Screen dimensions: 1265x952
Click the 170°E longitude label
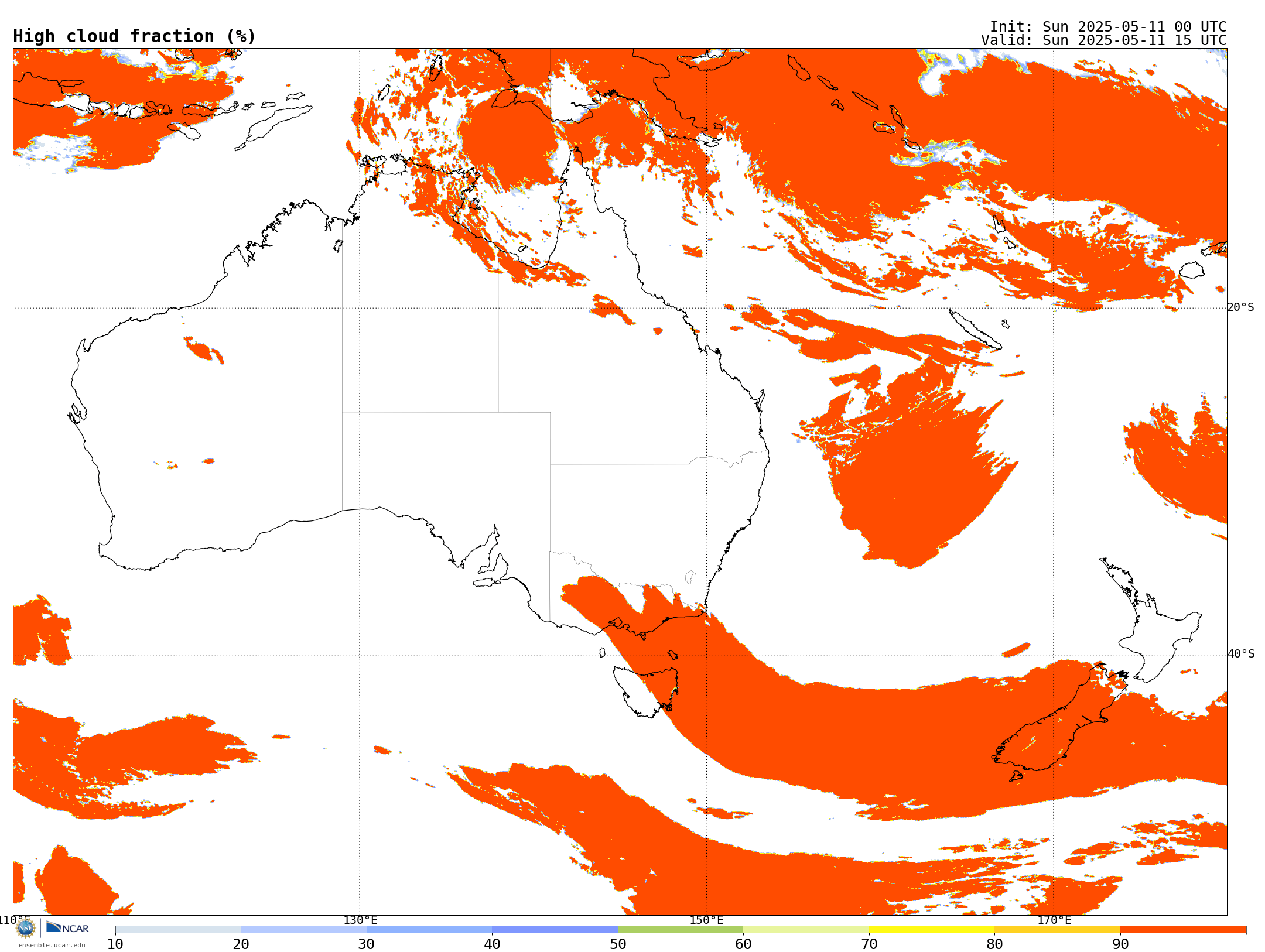[x=1054, y=920]
